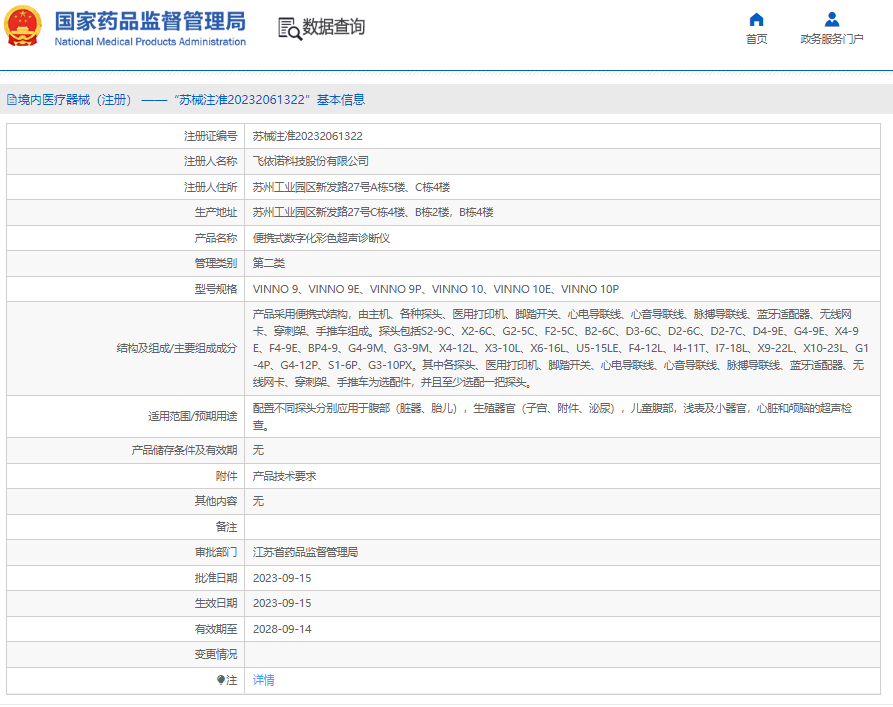Click the 生效日期 row label

[x=216, y=603]
